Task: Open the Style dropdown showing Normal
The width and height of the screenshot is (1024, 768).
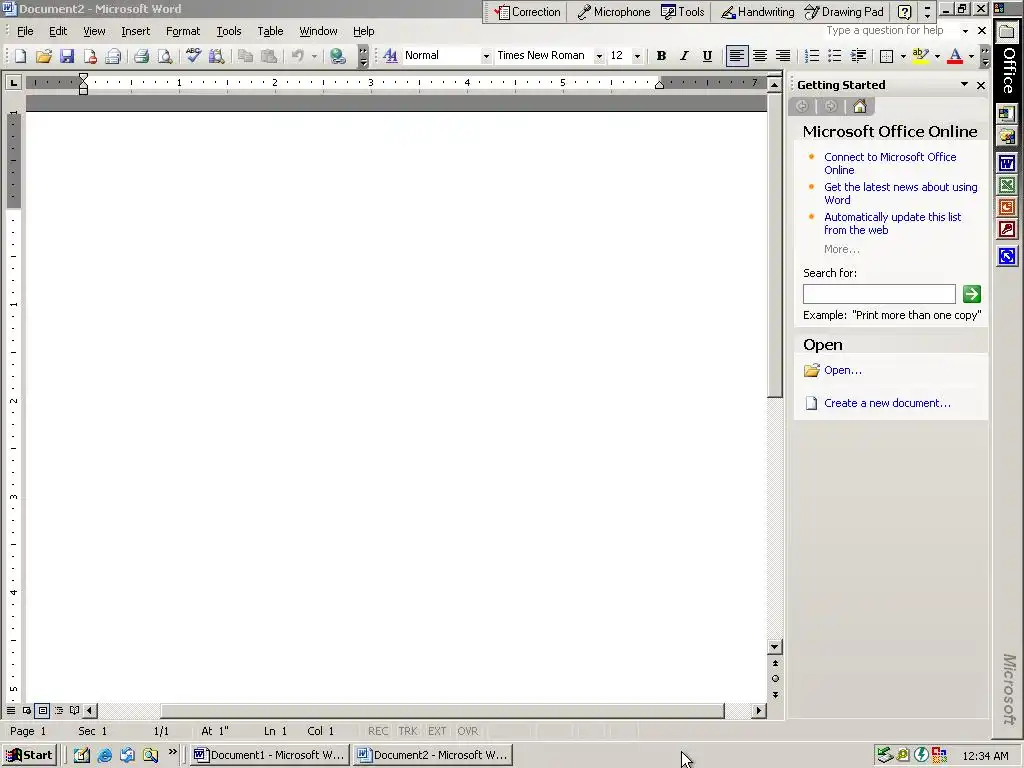Action: coord(486,56)
